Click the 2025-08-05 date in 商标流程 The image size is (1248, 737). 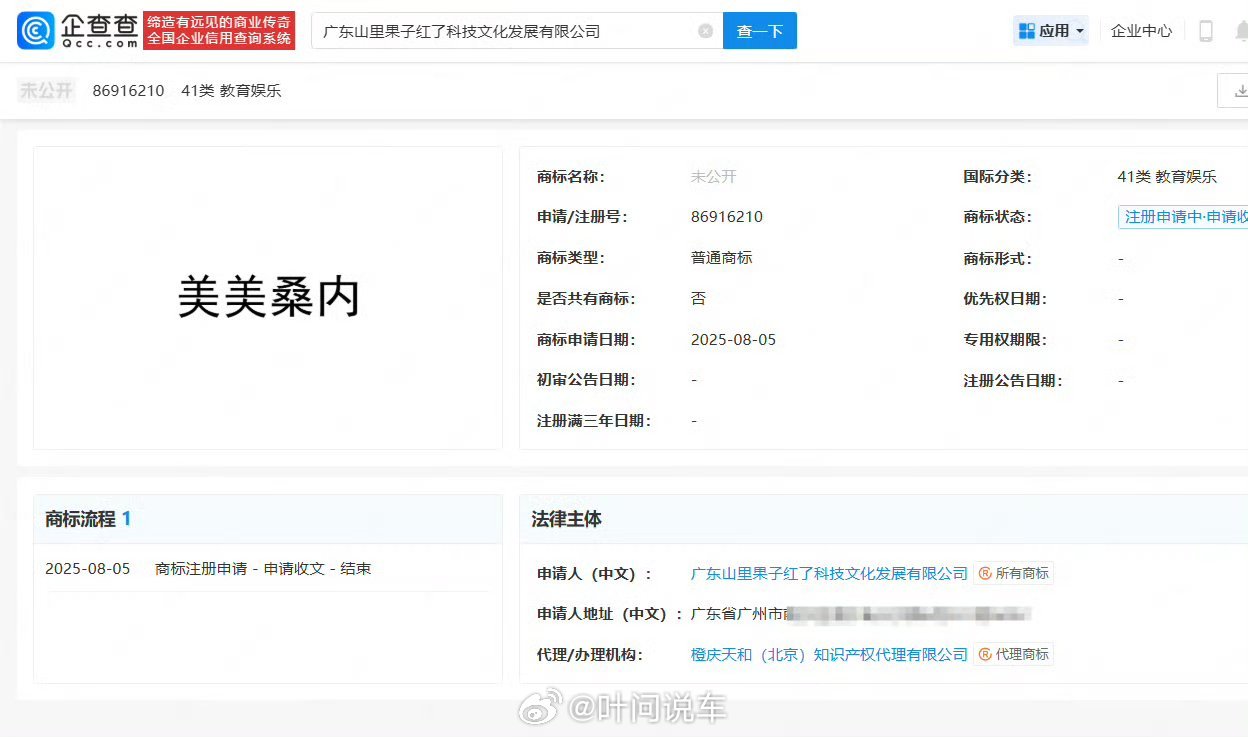coord(88,569)
